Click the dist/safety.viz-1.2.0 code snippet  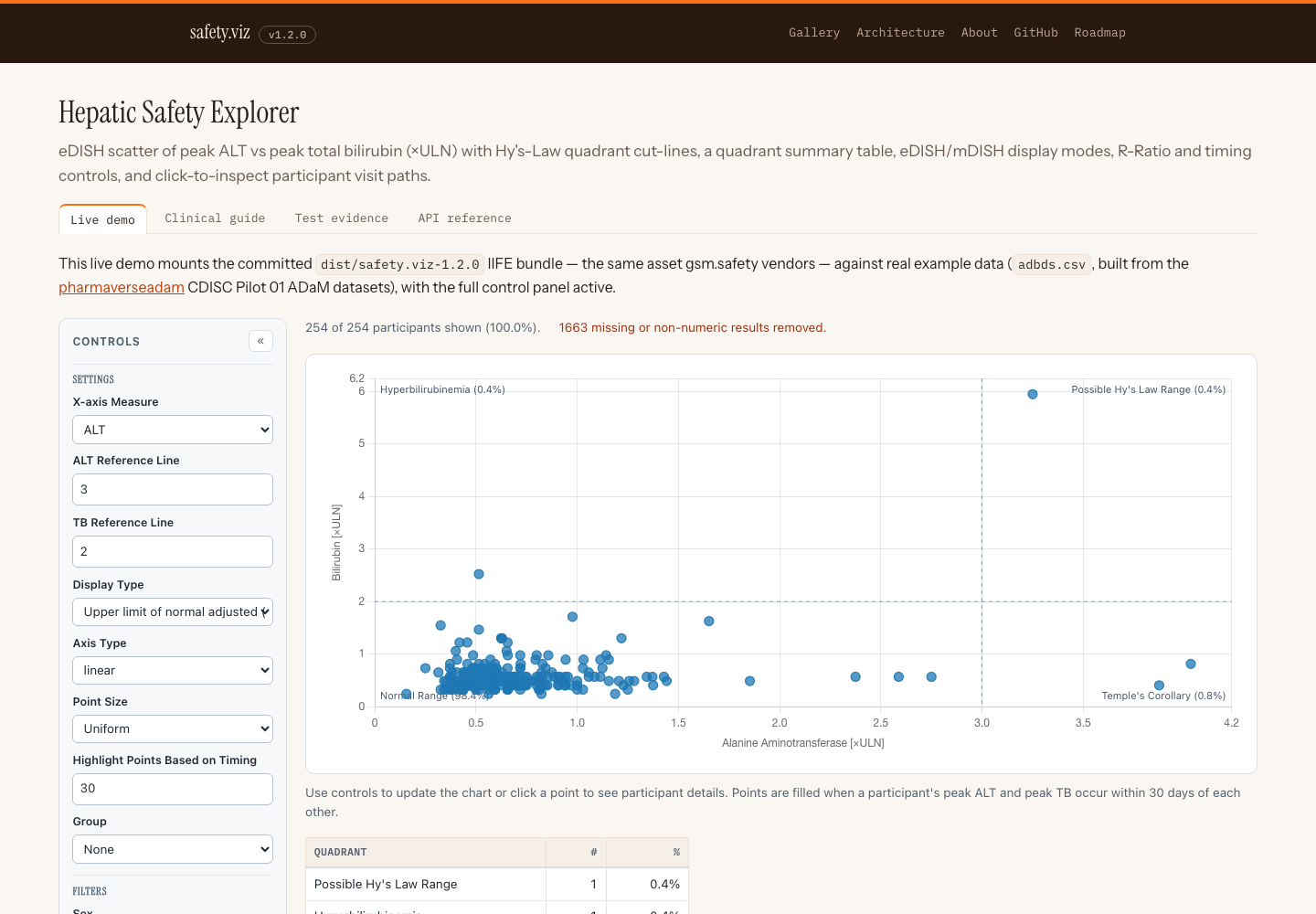point(400,264)
